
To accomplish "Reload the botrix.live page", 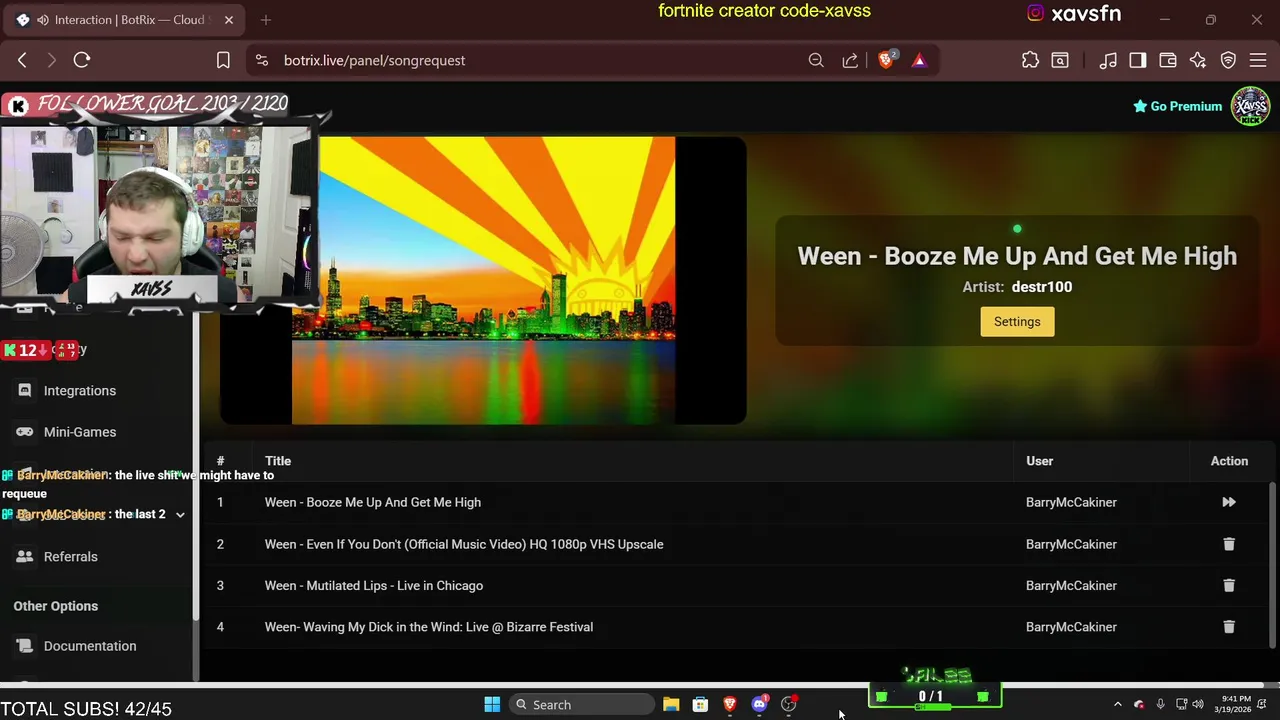I will [x=82, y=60].
